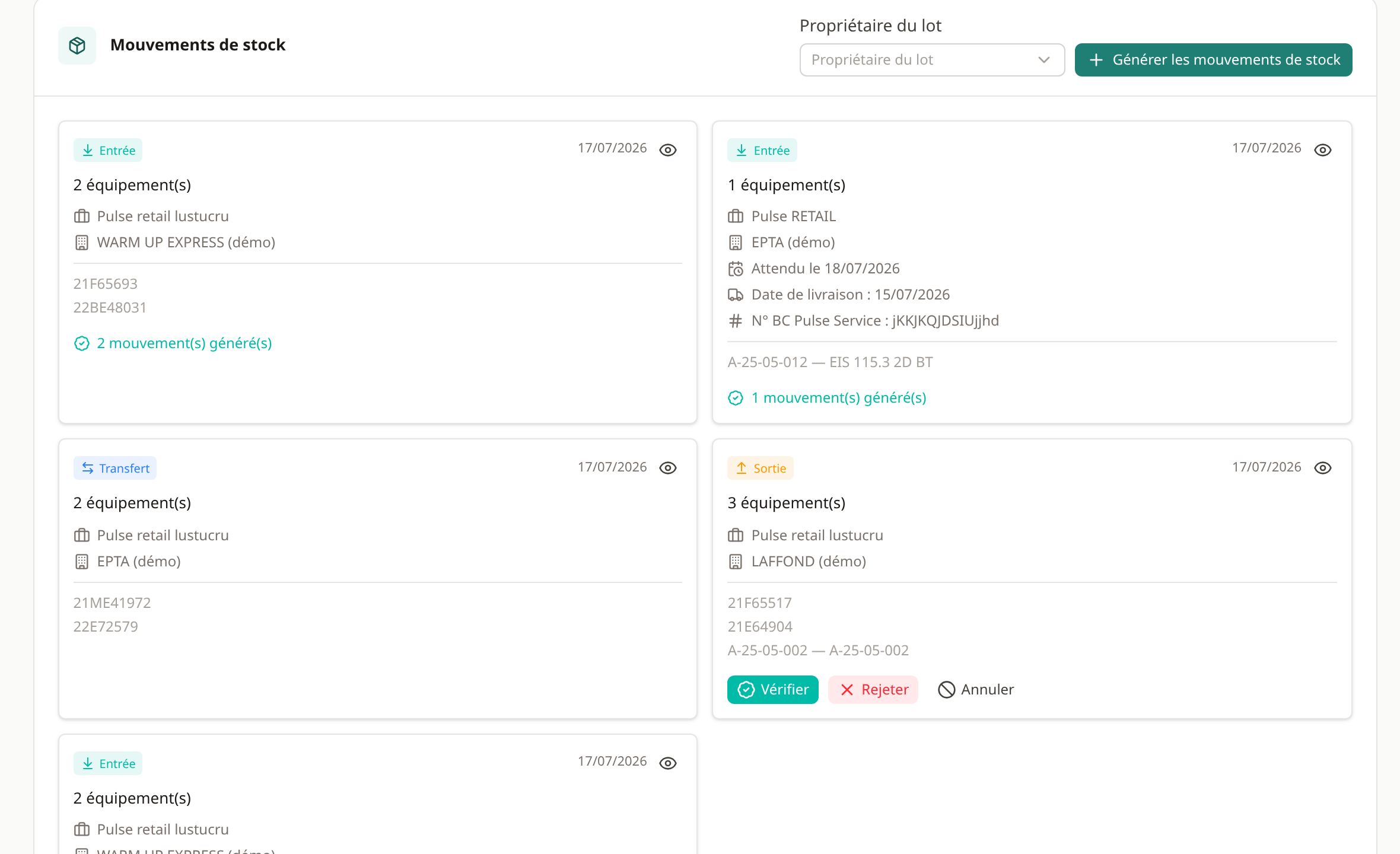This screenshot has height=854, width=1400.
Task: Click the calendar icon beside Attendu le 18/07/2026
Action: tap(736, 269)
